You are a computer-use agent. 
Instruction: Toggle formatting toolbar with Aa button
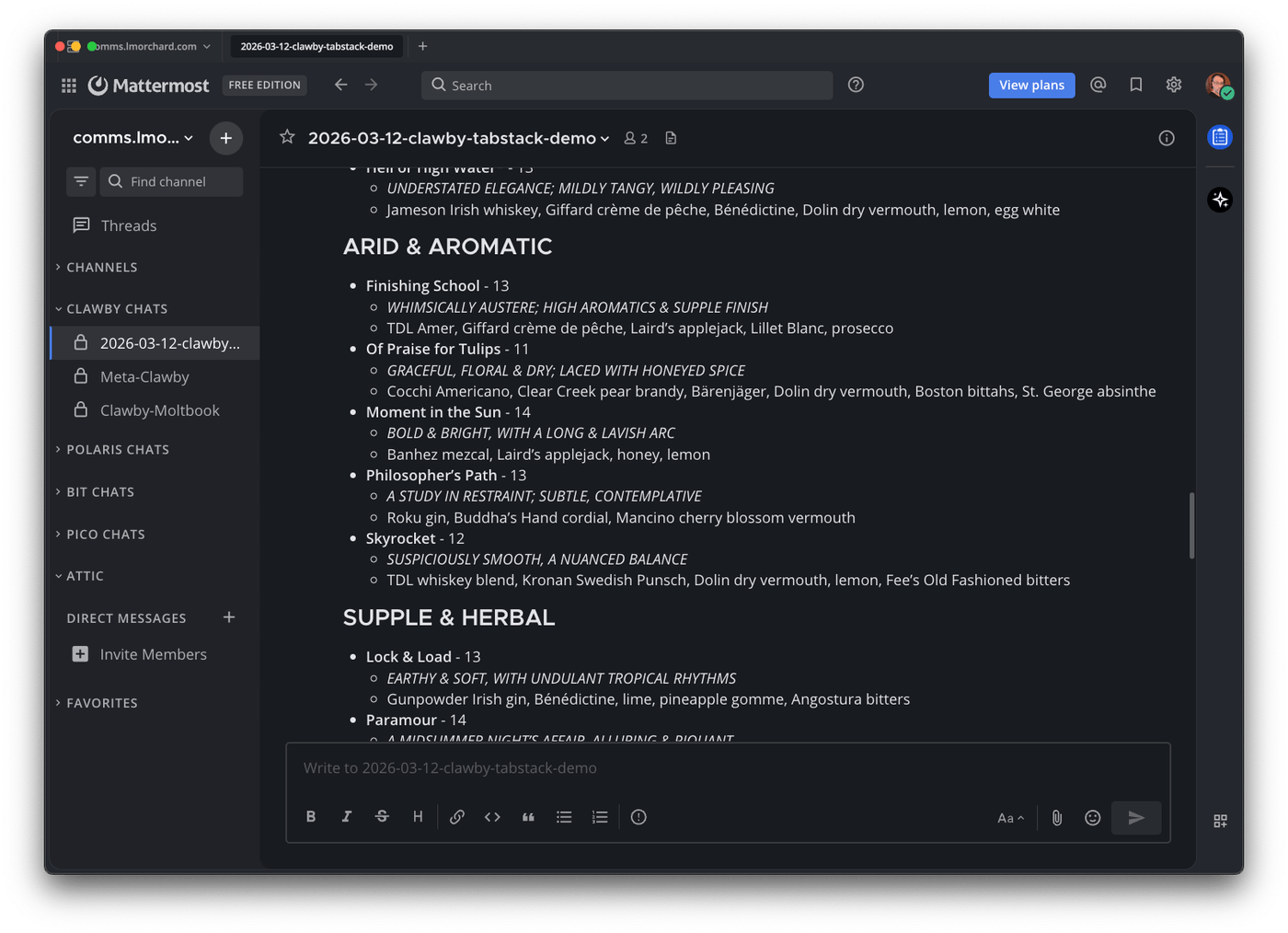pos(1010,818)
